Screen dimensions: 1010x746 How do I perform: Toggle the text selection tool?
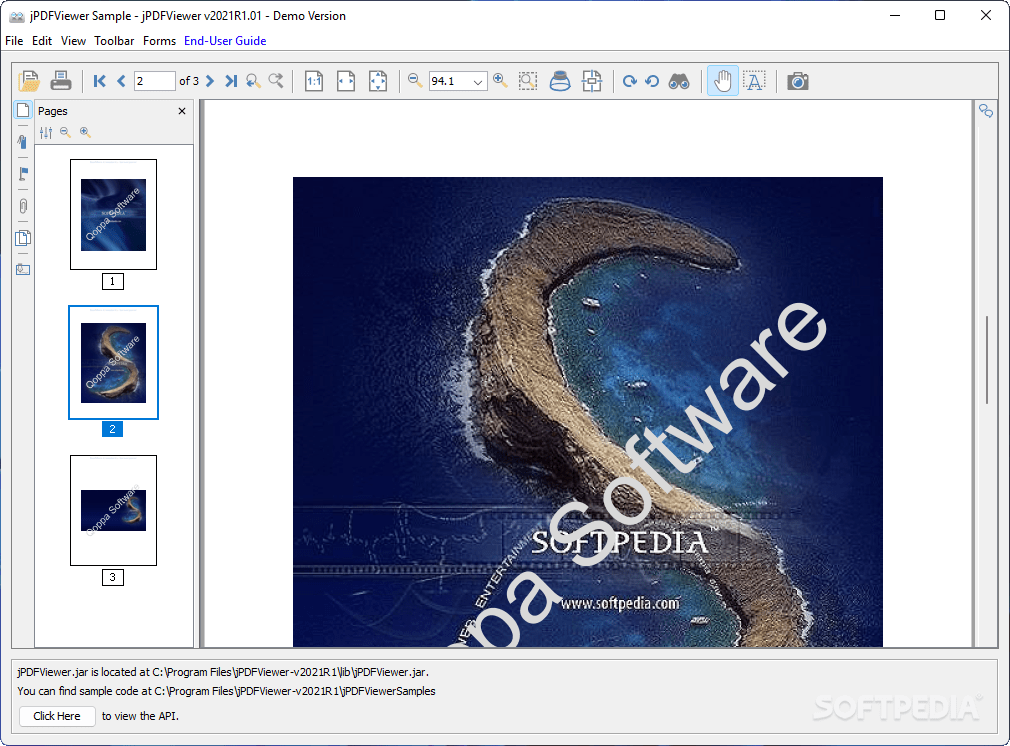(x=754, y=81)
